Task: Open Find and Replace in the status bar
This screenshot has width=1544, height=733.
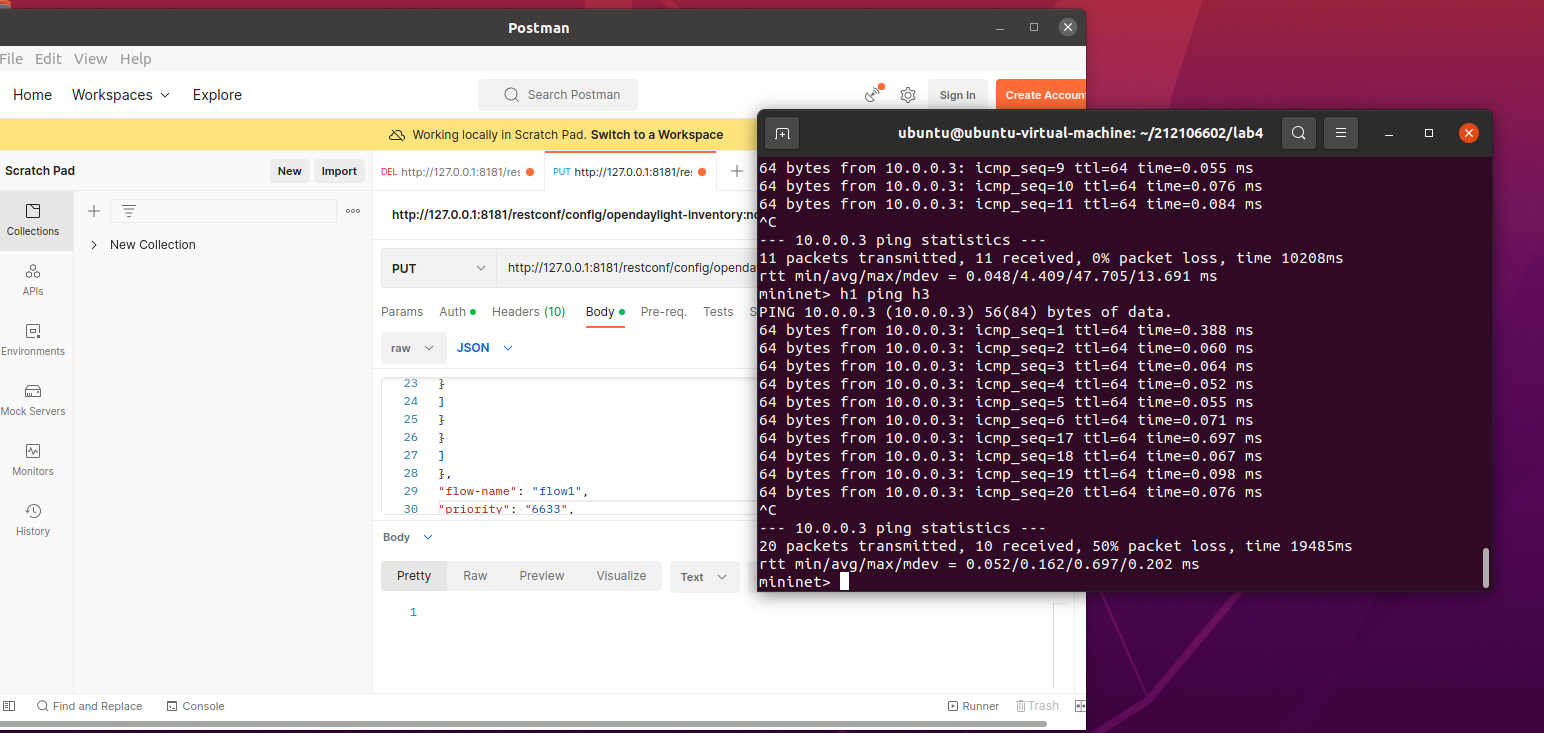Action: tap(90, 706)
